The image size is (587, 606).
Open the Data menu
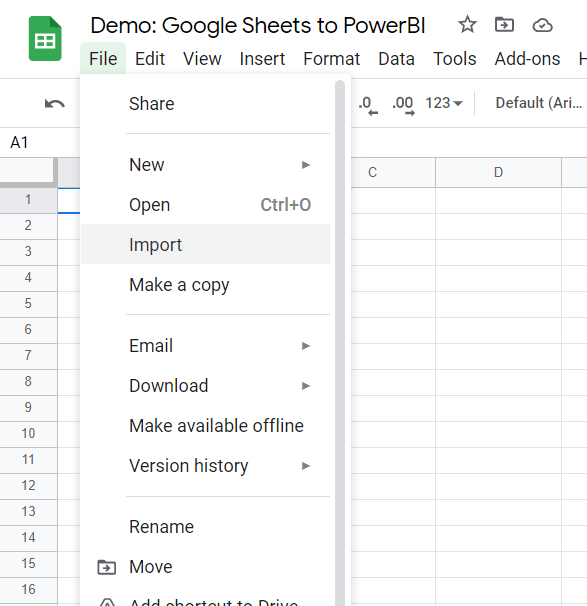tap(396, 59)
